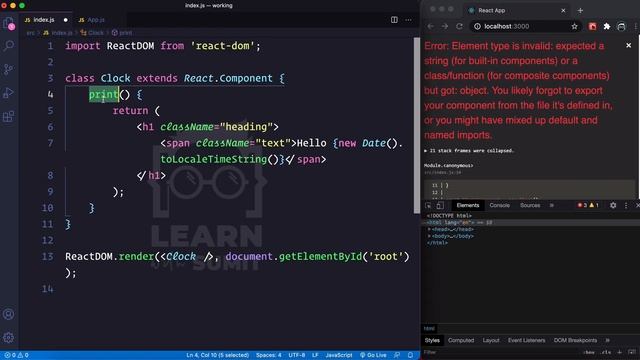Open the Accounts menu in activity bar
This screenshot has width=640, height=360.
coord(9,314)
